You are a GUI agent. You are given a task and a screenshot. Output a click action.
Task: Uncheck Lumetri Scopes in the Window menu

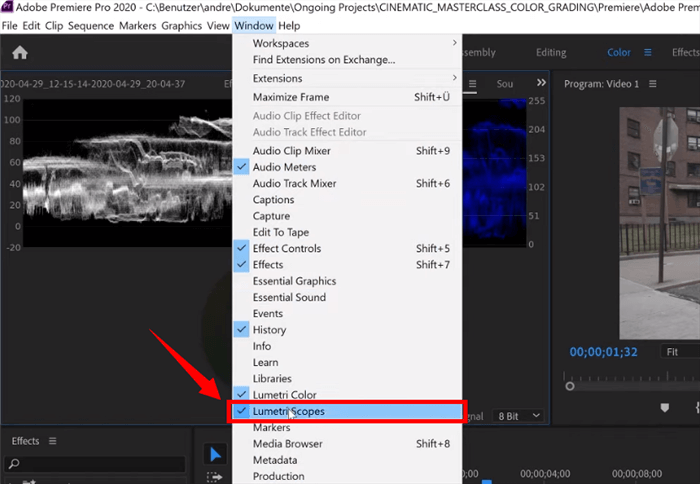288,411
